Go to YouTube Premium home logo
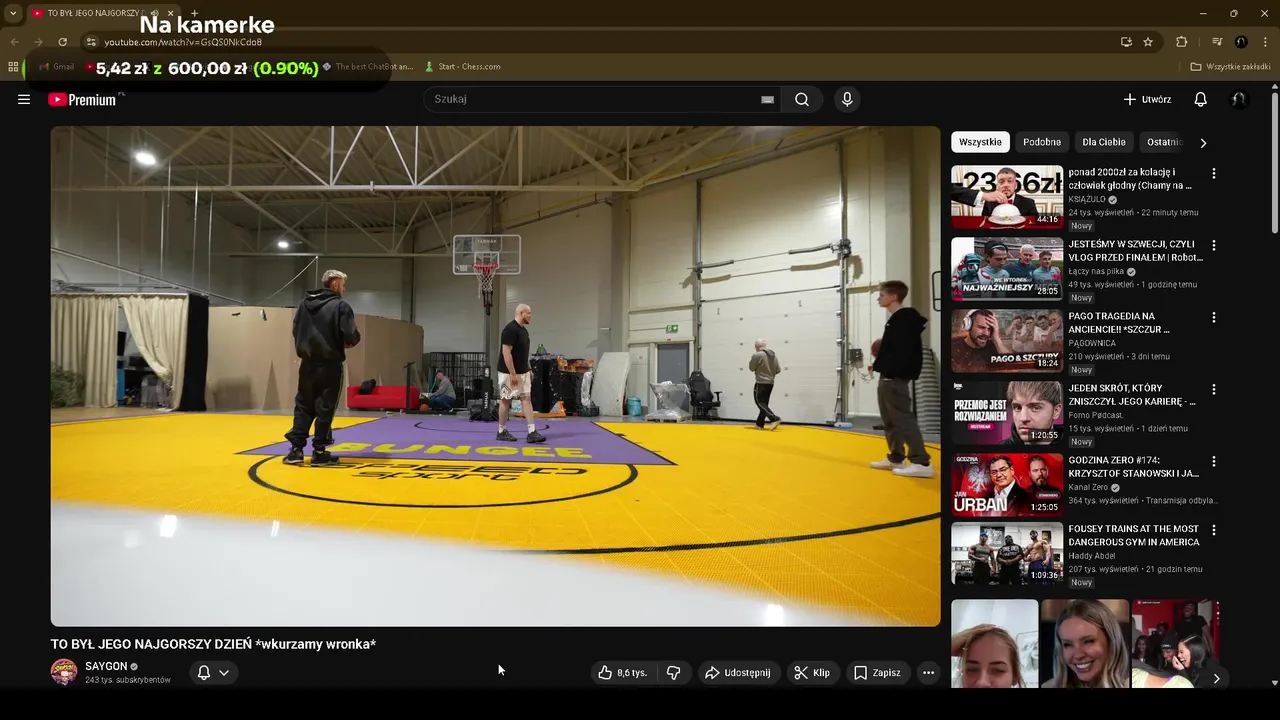Viewport: 1280px width, 720px height. pyautogui.click(x=82, y=99)
